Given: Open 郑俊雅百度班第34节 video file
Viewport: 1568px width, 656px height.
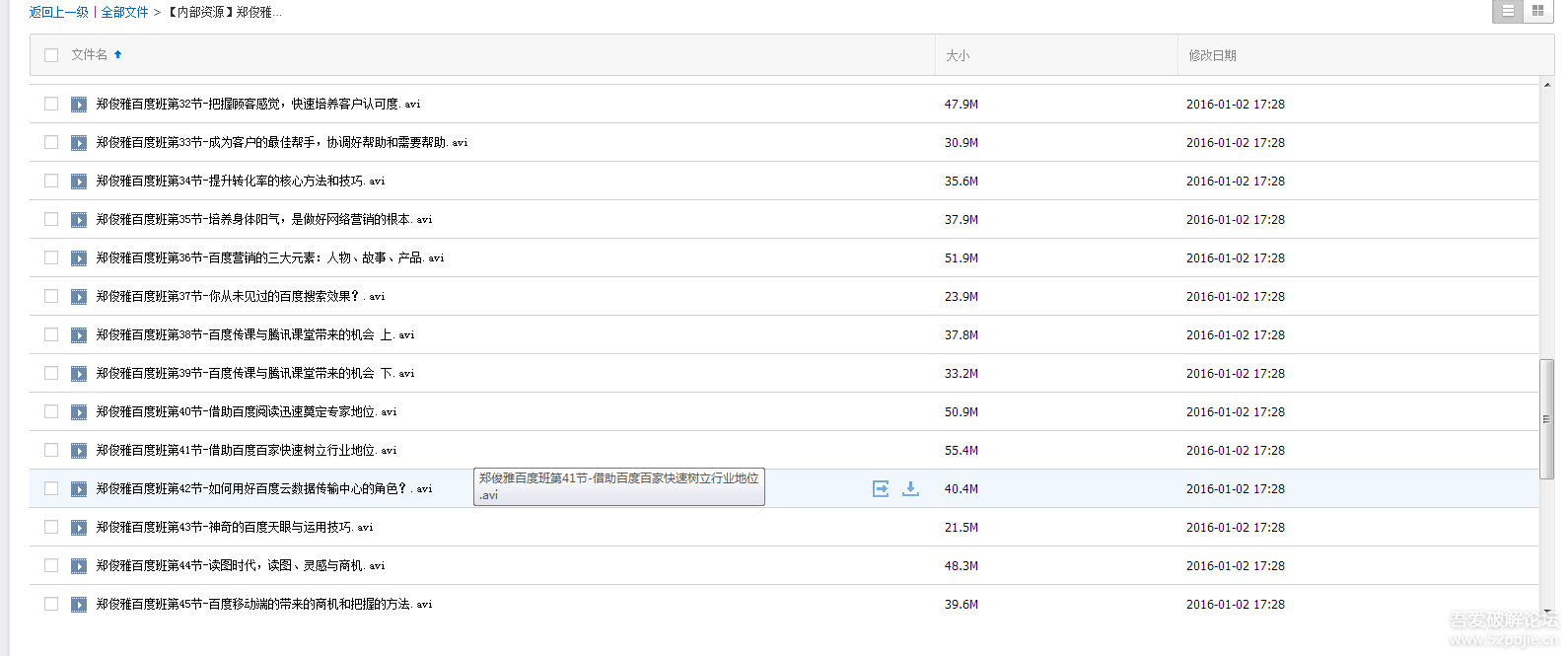Looking at the screenshot, I should click(241, 181).
